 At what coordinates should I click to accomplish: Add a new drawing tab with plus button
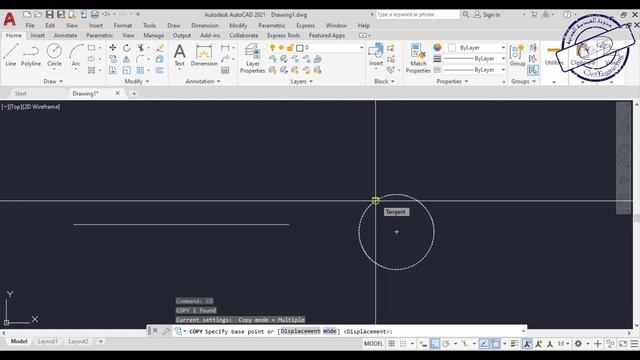133,93
